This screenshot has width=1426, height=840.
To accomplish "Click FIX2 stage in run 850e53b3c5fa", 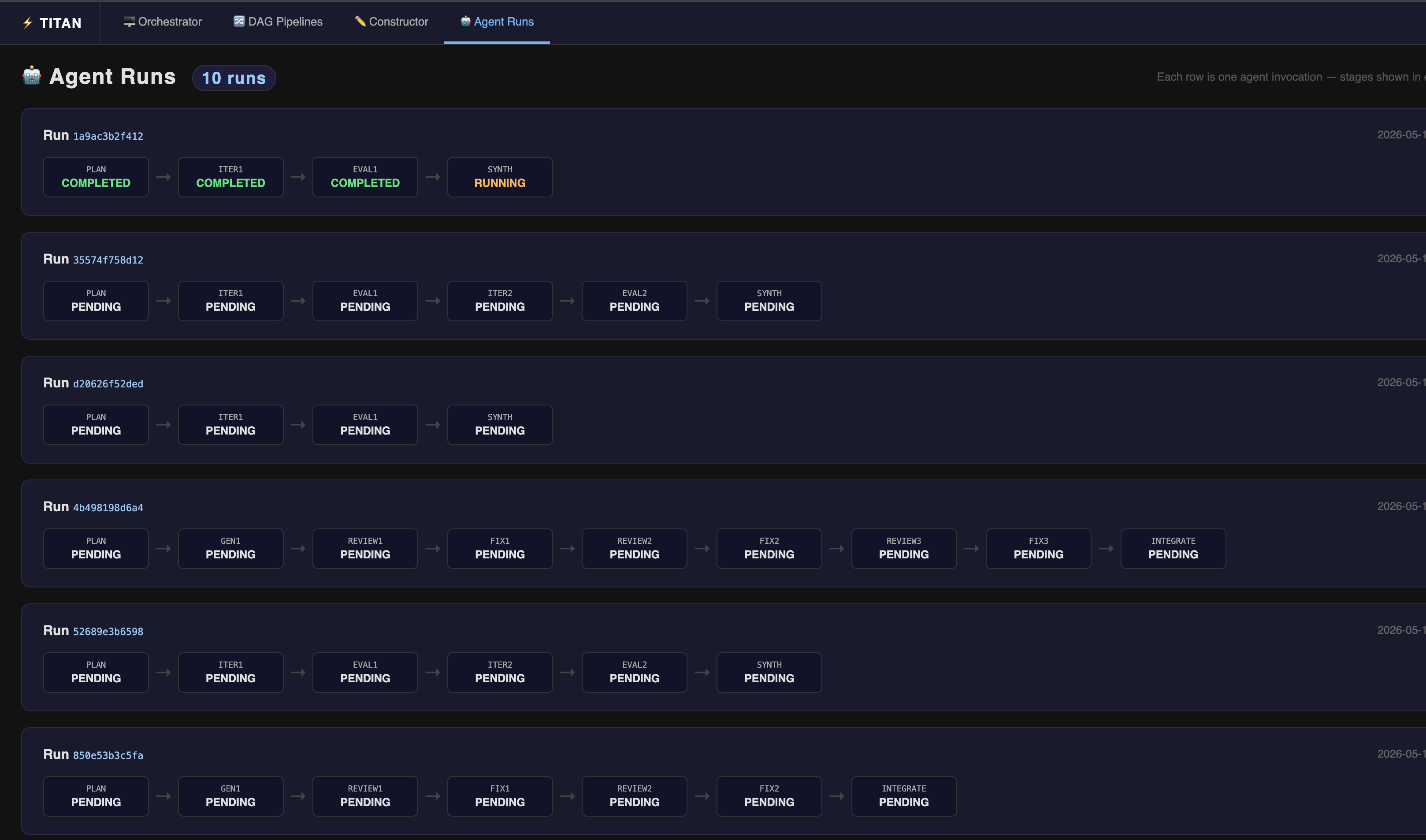I will click(769, 797).
